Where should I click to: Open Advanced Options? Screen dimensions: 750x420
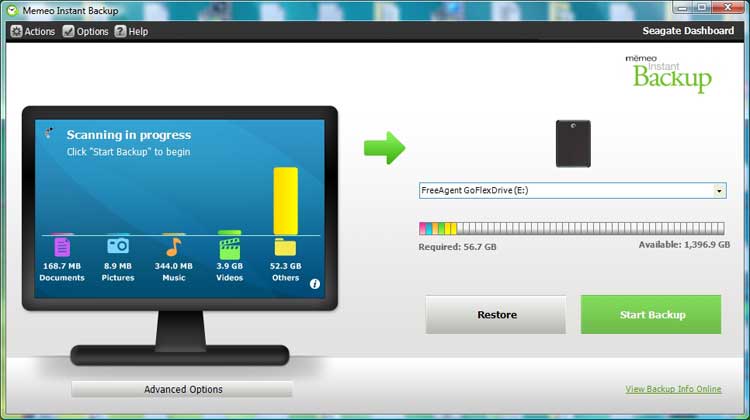pyautogui.click(x=182, y=389)
